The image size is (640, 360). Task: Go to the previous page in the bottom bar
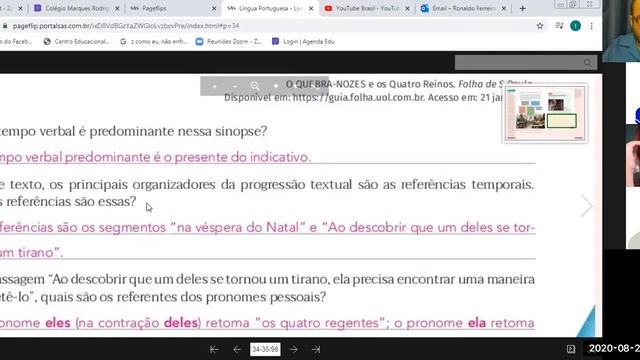[x=237, y=349]
